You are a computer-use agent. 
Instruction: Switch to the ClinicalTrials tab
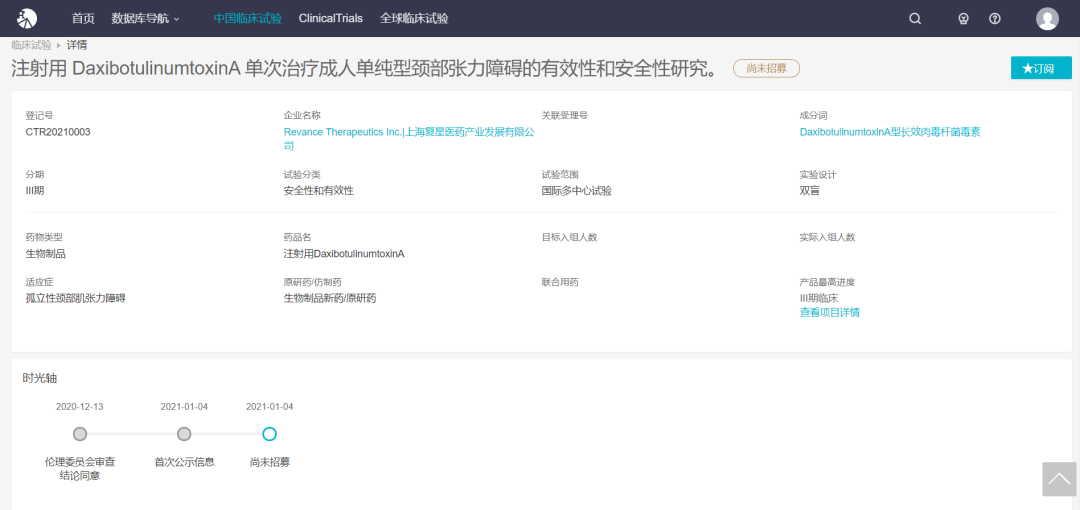point(331,19)
